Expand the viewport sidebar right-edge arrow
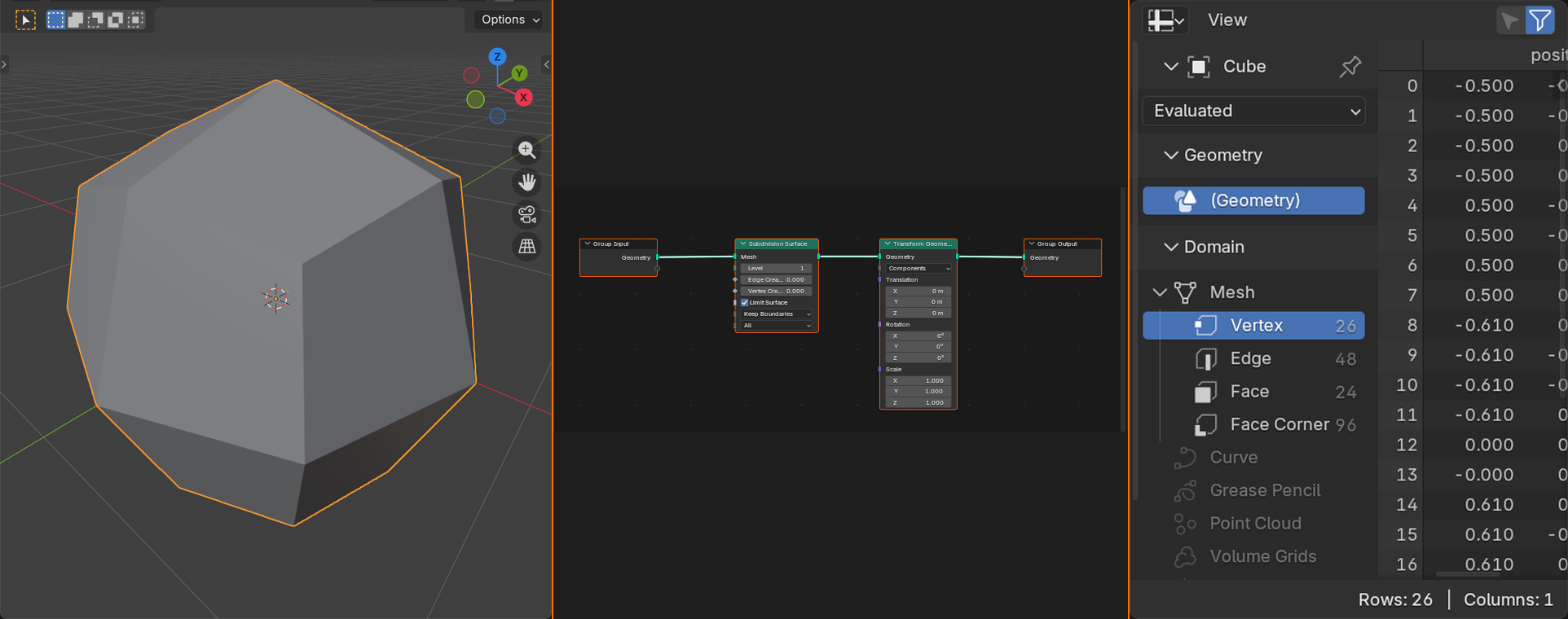Viewport: 1568px width, 619px height. pos(547,64)
